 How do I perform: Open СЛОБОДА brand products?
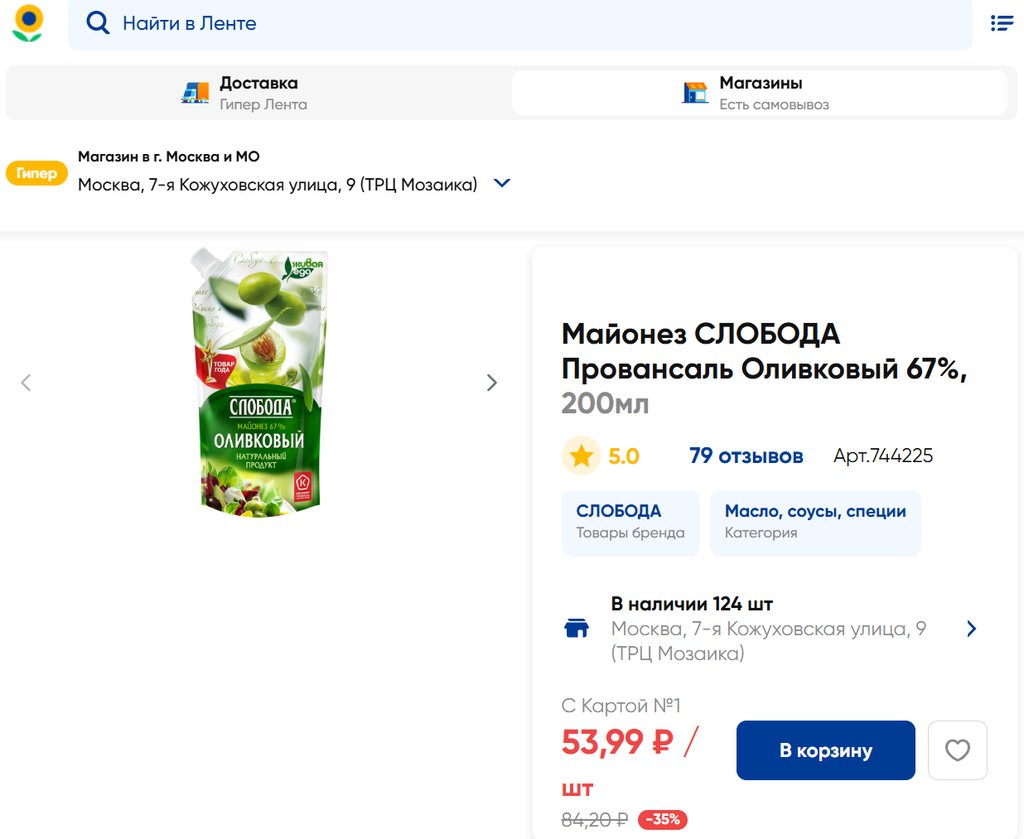tap(630, 522)
